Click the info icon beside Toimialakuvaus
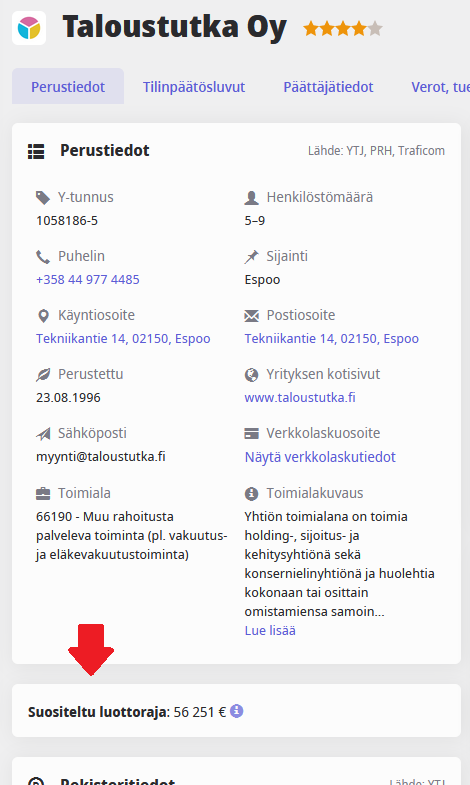 pyautogui.click(x=251, y=494)
